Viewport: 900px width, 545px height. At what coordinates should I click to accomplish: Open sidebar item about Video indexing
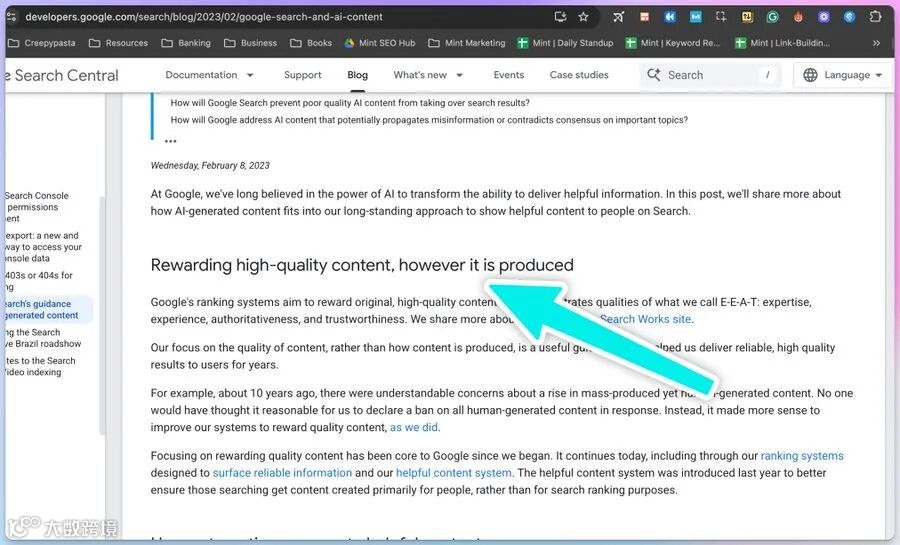click(x=40, y=366)
